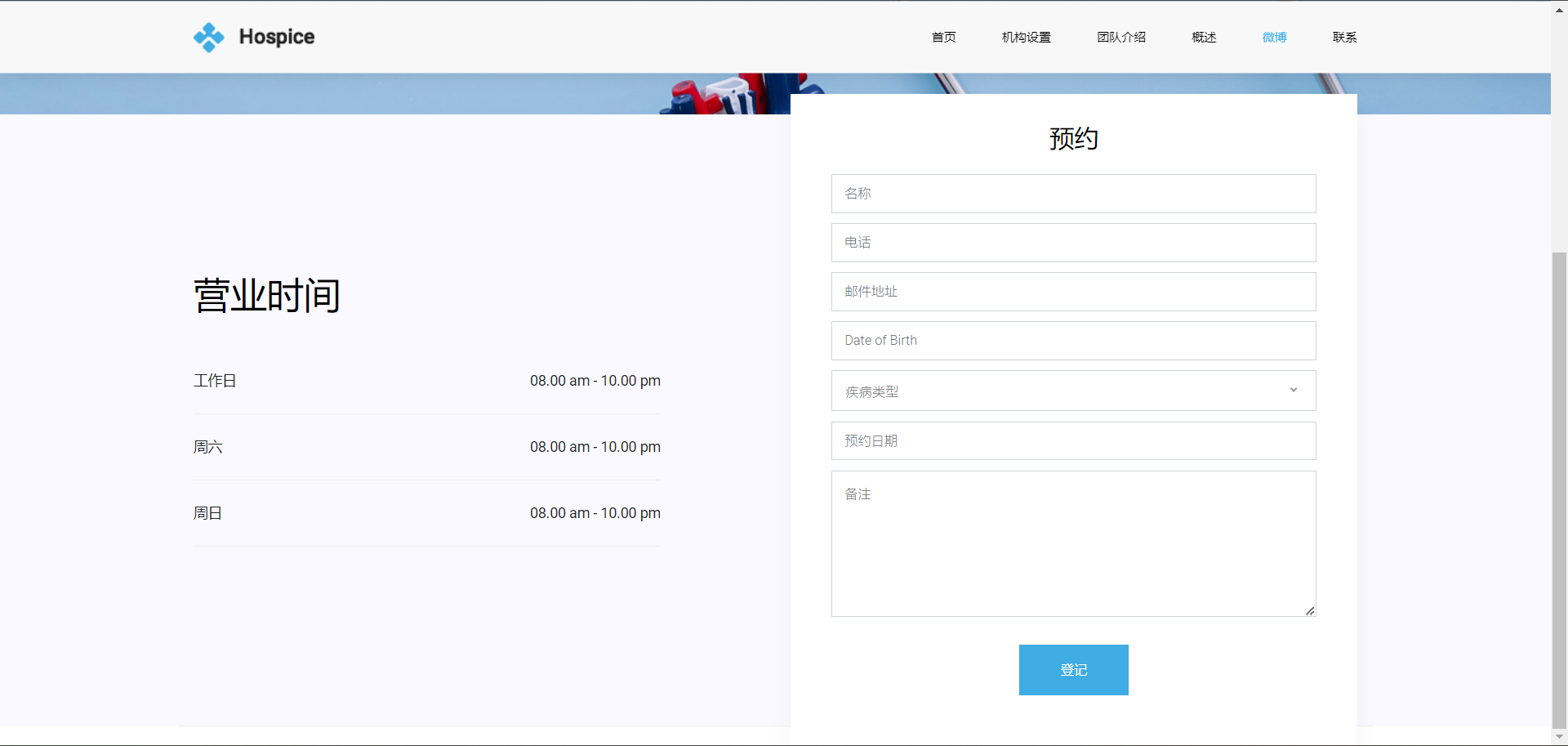The image size is (1568, 746).
Task: Click the dropdown chevron on disease type
Action: (x=1293, y=391)
